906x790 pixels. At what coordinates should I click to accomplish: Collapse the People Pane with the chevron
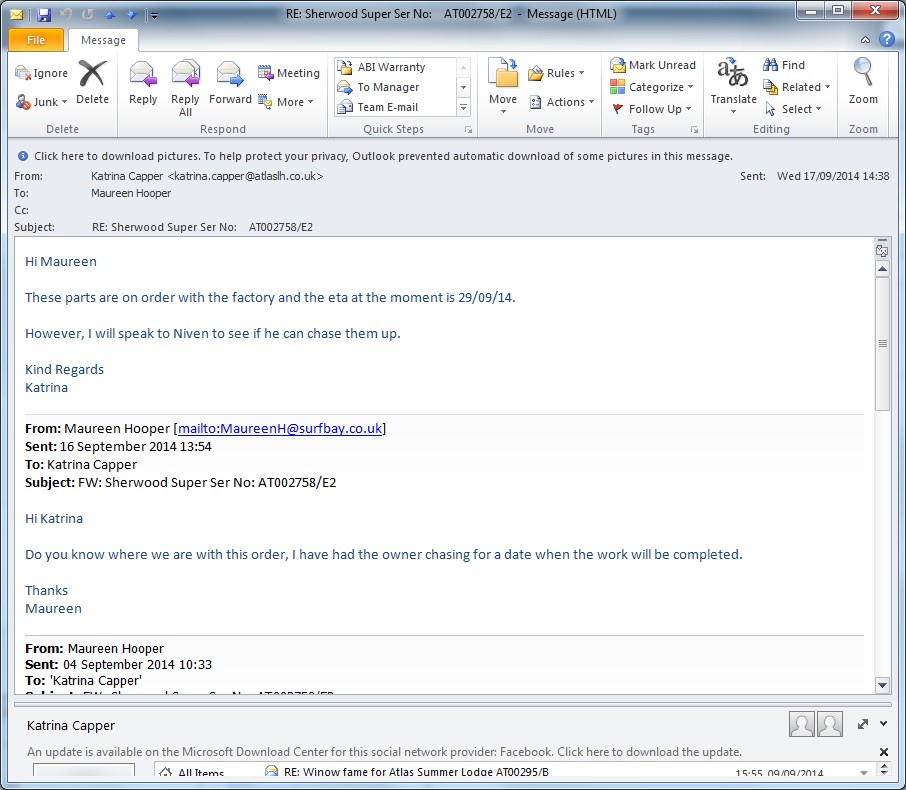click(883, 724)
